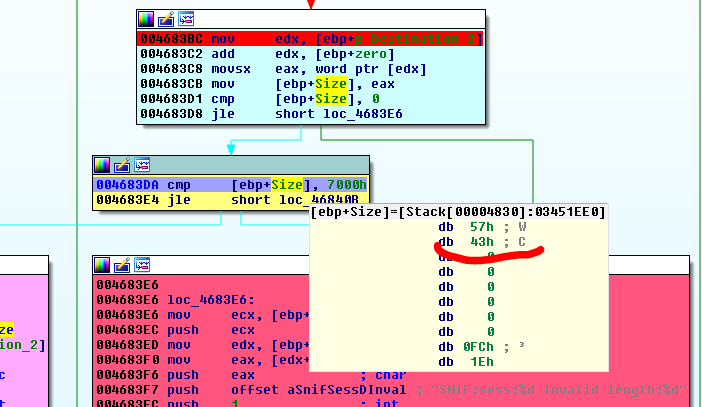Viewport: 702px width, 407px height.
Task: Click the pencil icon on the red loc_4683E6 block
Action: tap(122, 265)
